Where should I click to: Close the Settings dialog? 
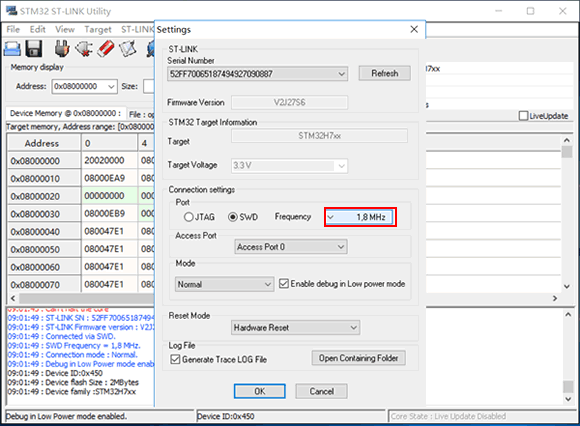point(414,29)
